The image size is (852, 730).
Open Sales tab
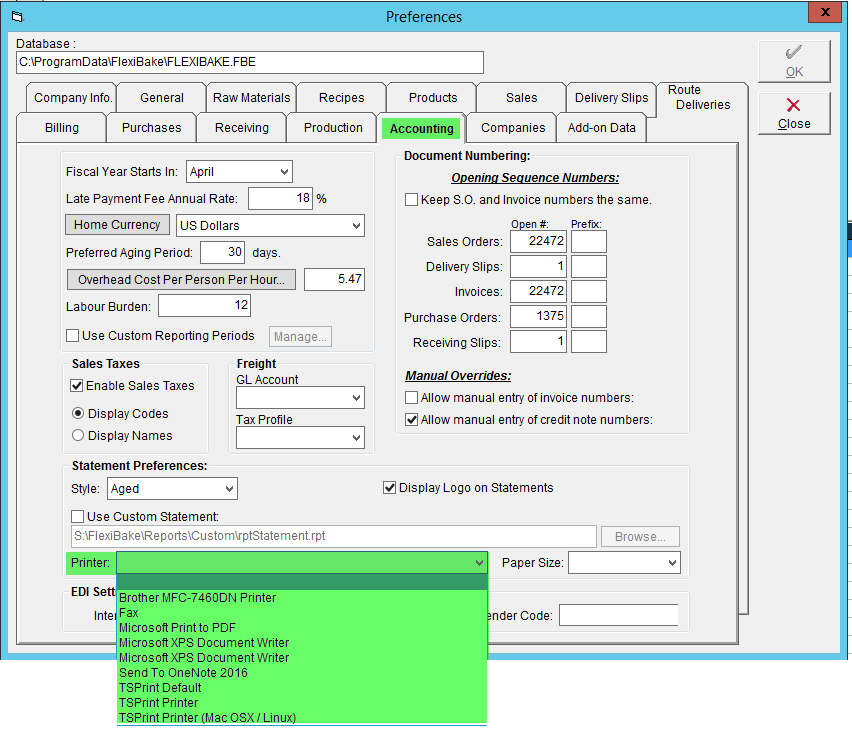pos(521,98)
